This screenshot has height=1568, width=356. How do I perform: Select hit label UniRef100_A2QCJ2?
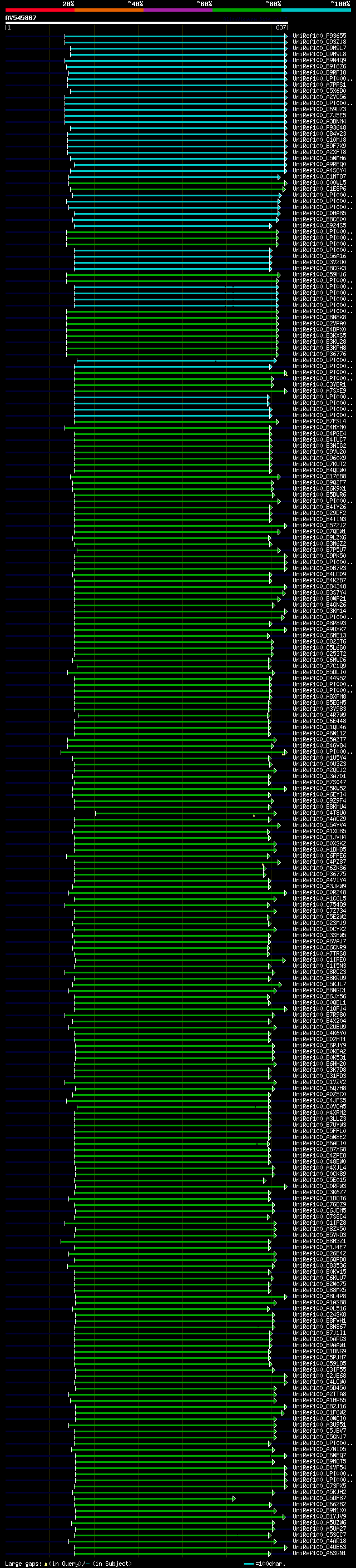click(319, 770)
